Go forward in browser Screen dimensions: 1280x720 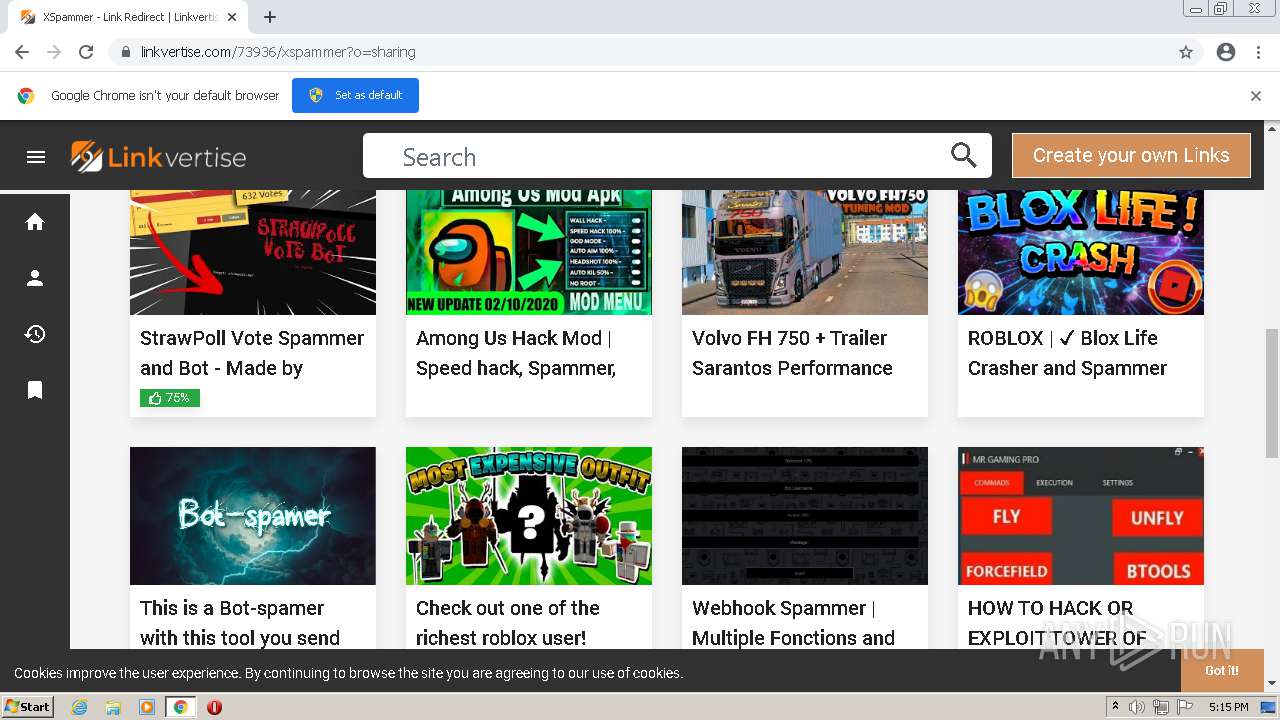(x=54, y=52)
